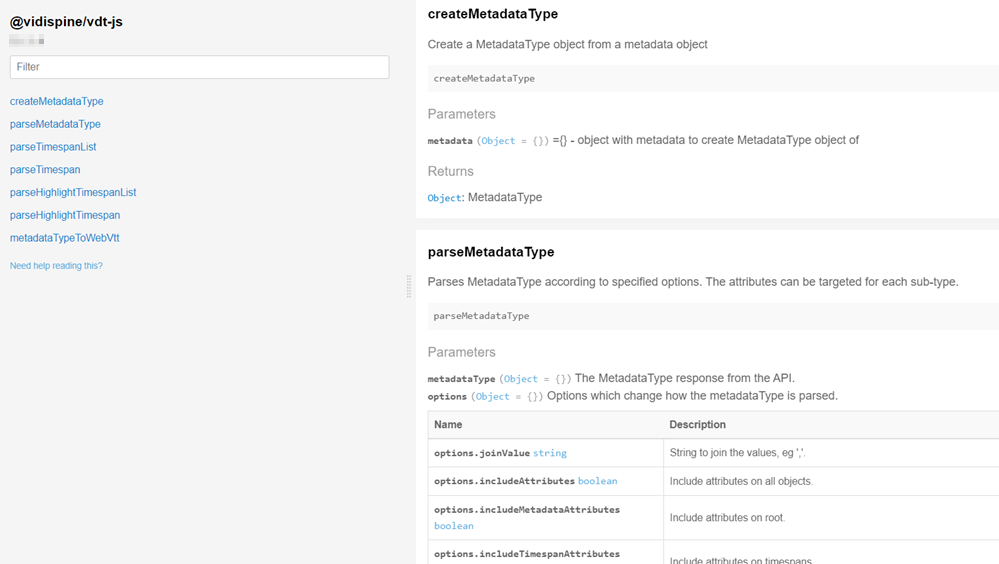This screenshot has width=999, height=564.
Task: Click the @vidispine/vdt-js title
Action: [x=66, y=22]
